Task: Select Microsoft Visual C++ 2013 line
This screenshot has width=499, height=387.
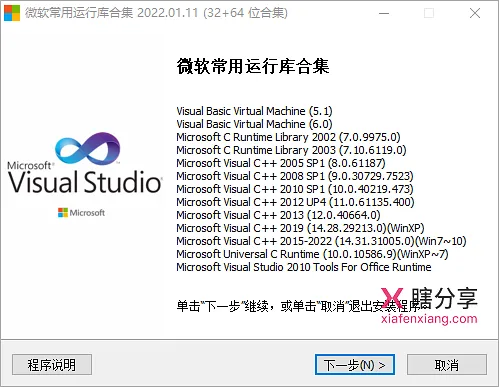Action: coord(278,215)
